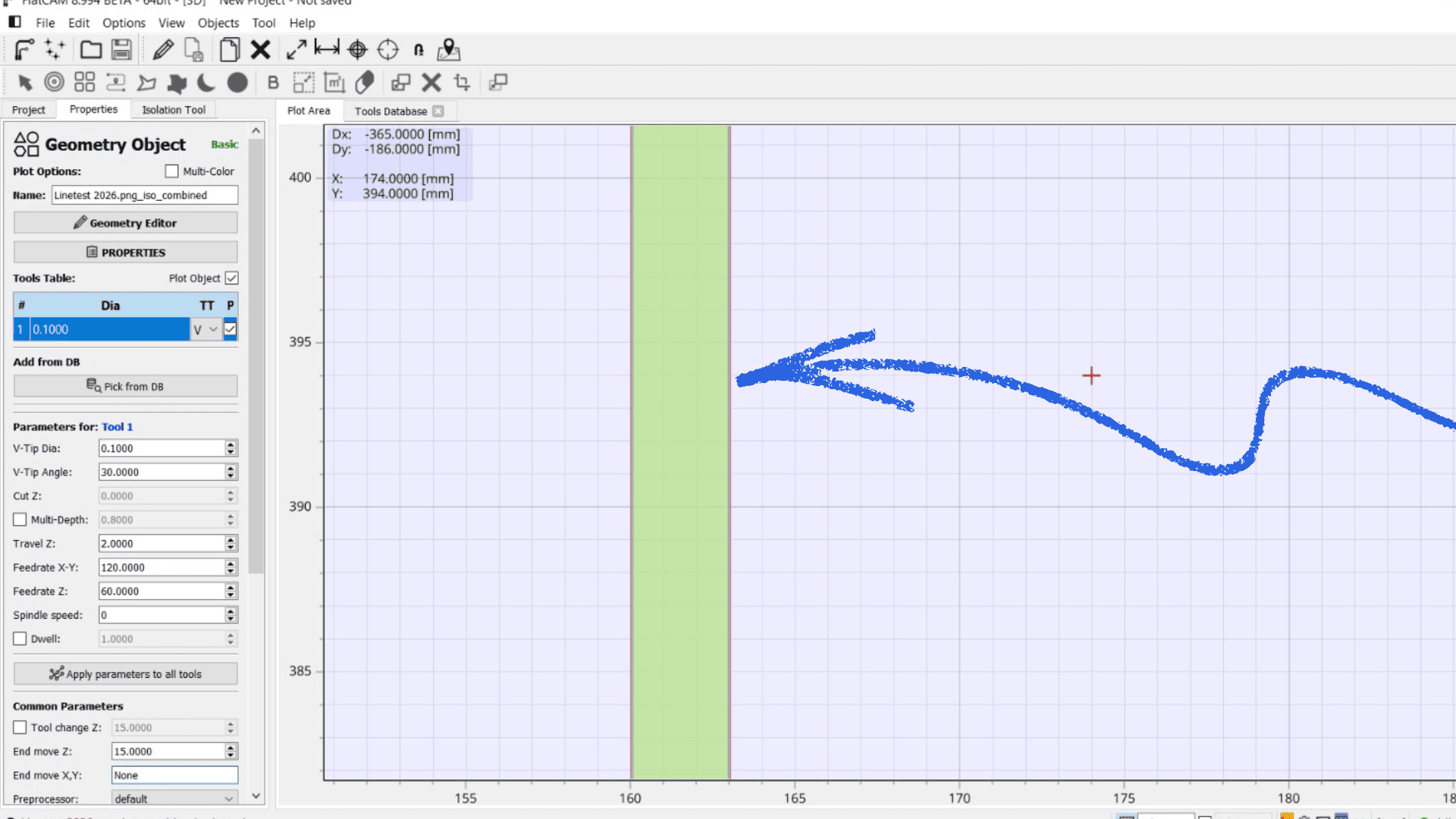Click the Save Project floppy icon
The image size is (1456, 819).
click(x=121, y=50)
